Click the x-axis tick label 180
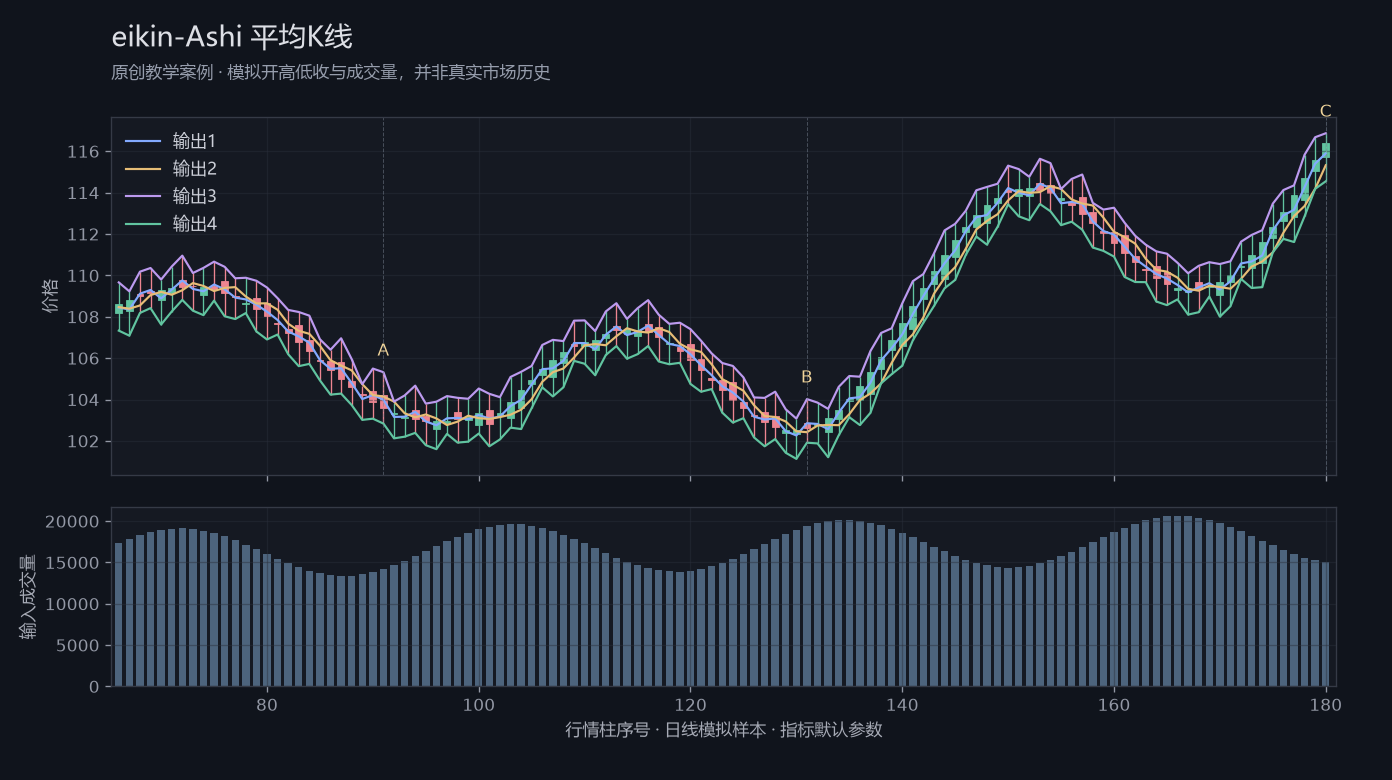Image resolution: width=1392 pixels, height=780 pixels. coord(1326,705)
